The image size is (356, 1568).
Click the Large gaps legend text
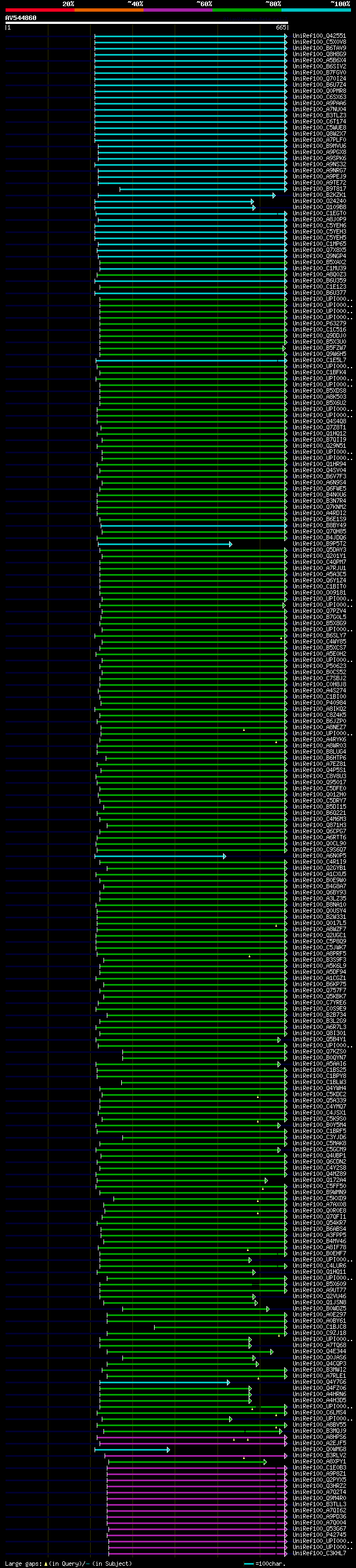point(68,1563)
